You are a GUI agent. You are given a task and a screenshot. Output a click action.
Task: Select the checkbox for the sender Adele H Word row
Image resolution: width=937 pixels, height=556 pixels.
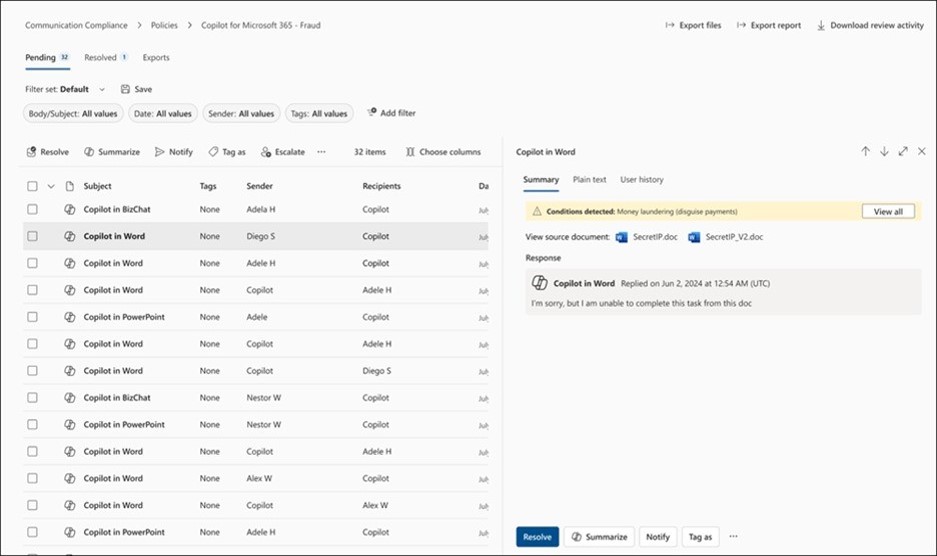coord(32,263)
